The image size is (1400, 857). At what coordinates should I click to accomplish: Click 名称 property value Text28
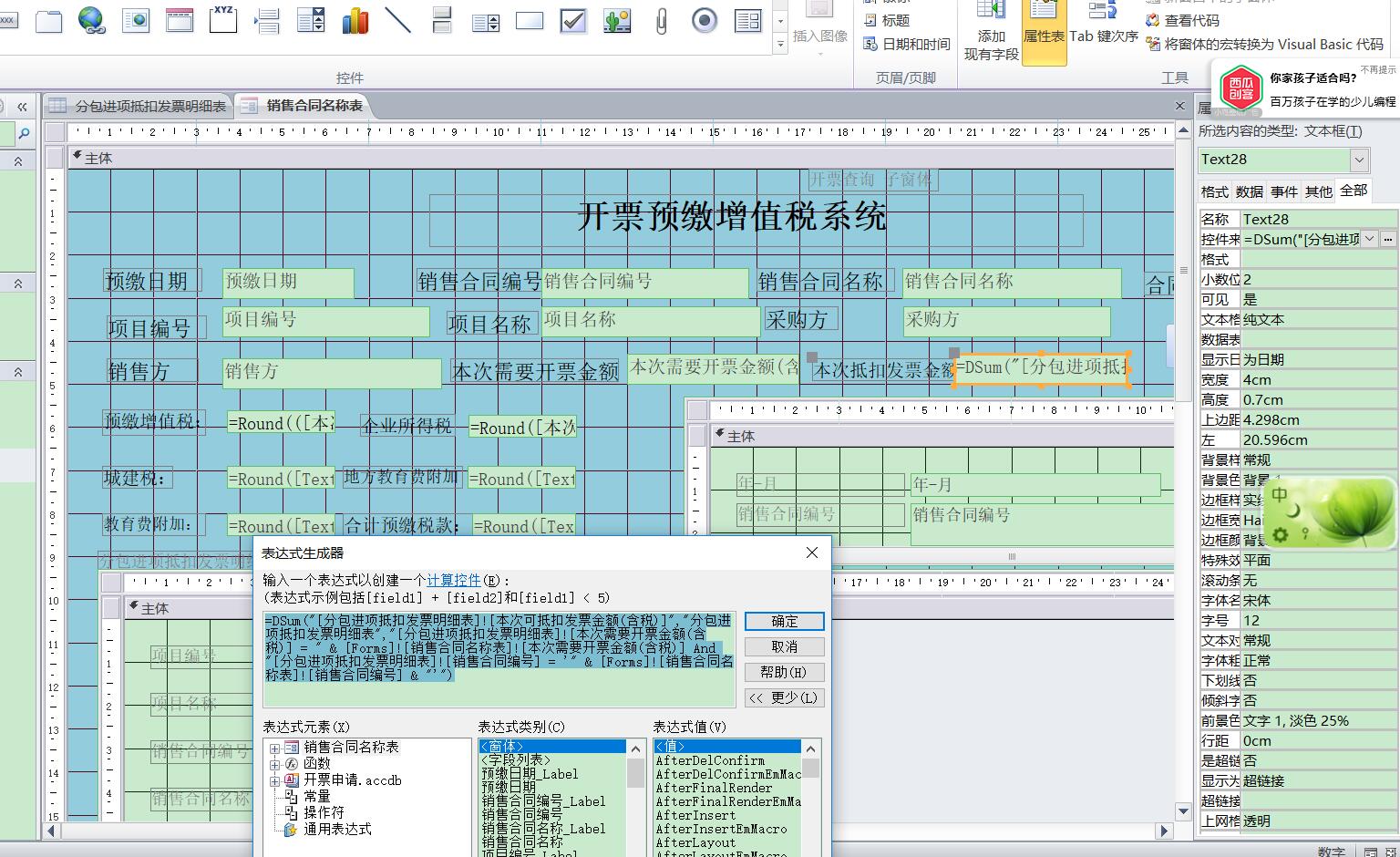coord(1319,219)
